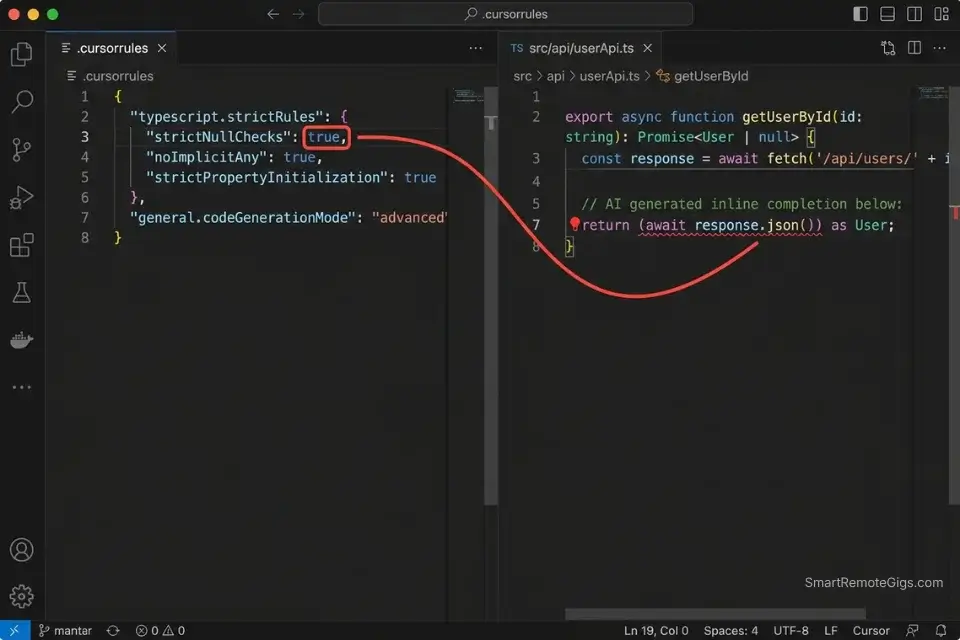
Task: Switch to the .cursorrules tab
Action: tap(112, 47)
